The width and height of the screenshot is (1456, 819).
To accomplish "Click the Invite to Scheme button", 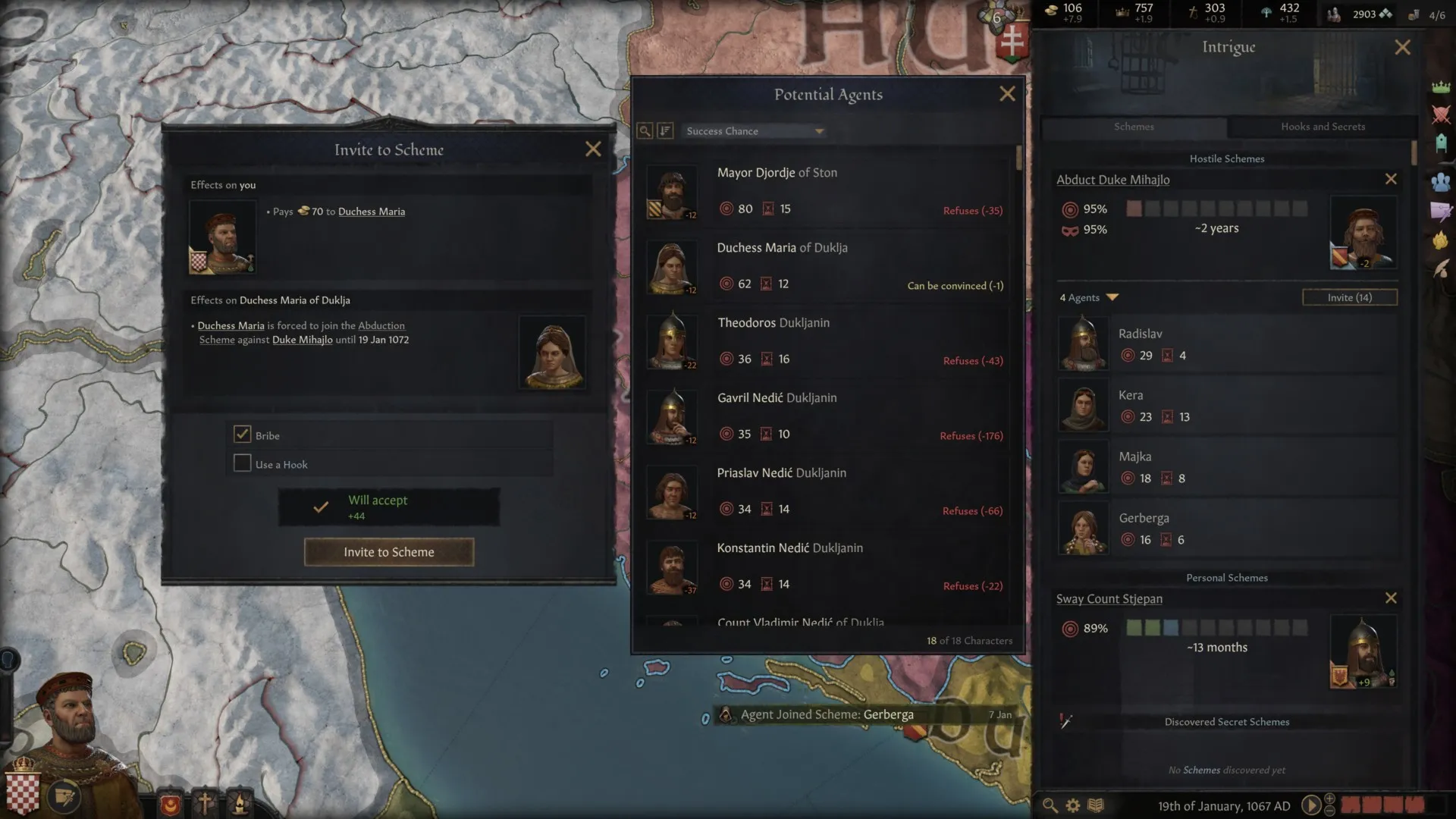I will [x=389, y=552].
